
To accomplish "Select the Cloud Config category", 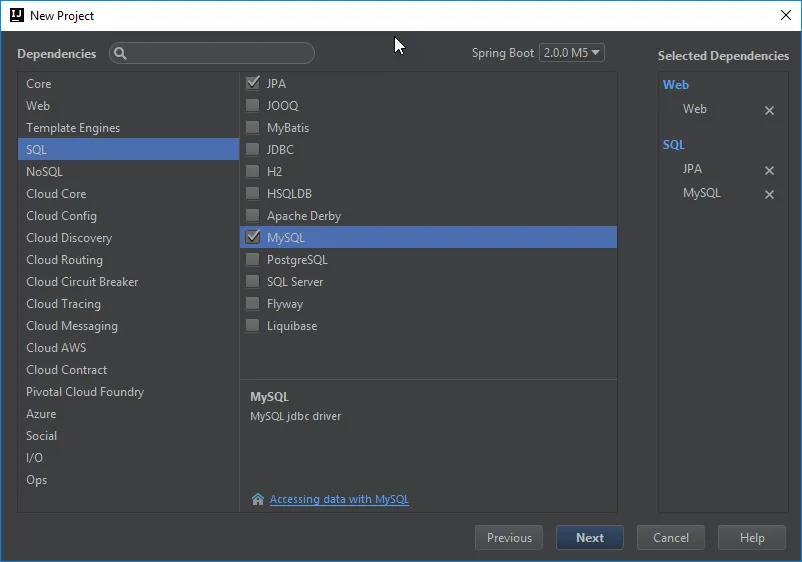I will point(128,215).
